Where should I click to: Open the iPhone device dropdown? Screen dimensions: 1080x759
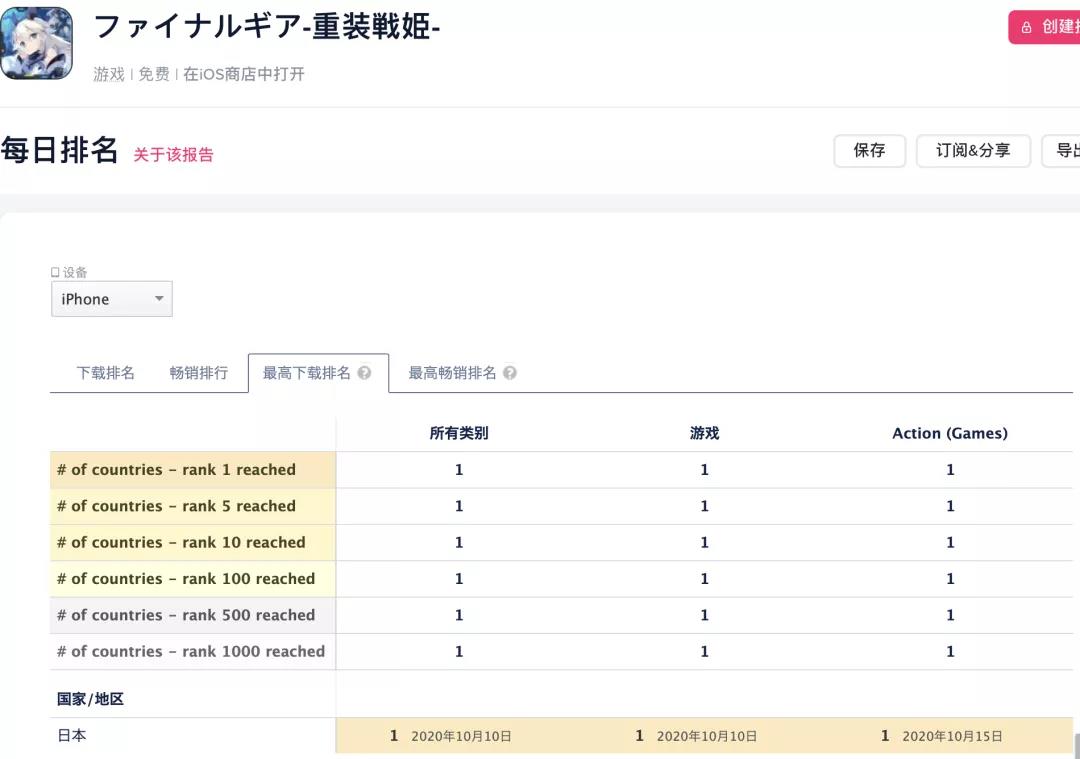point(111,298)
